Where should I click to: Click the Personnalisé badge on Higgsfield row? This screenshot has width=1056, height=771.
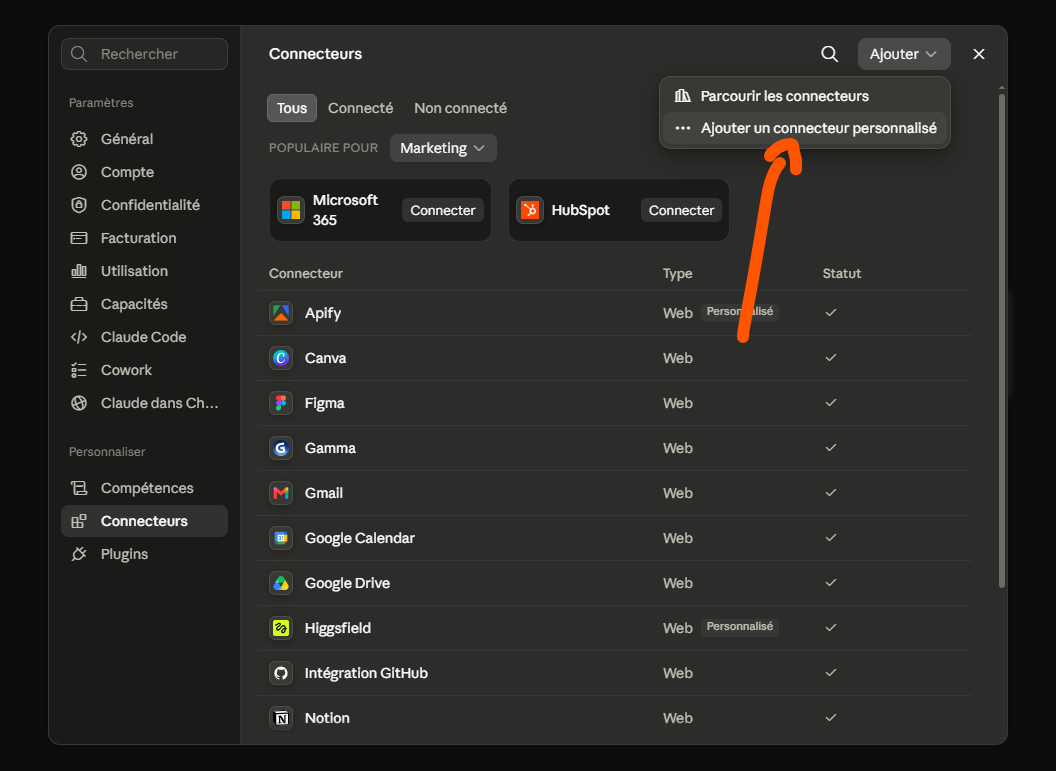click(739, 627)
